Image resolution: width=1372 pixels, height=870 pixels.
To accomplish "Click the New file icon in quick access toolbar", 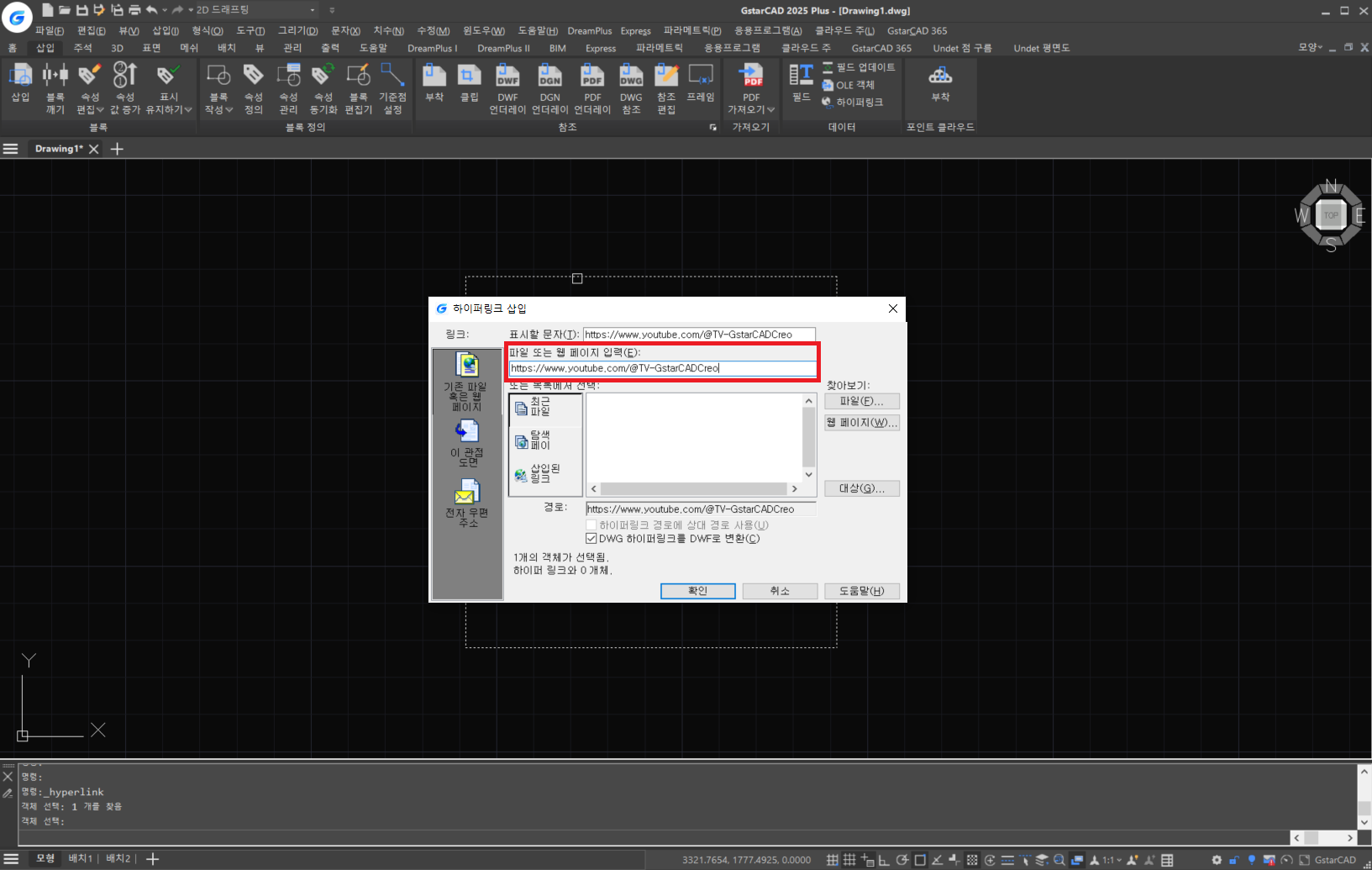I will (x=47, y=10).
